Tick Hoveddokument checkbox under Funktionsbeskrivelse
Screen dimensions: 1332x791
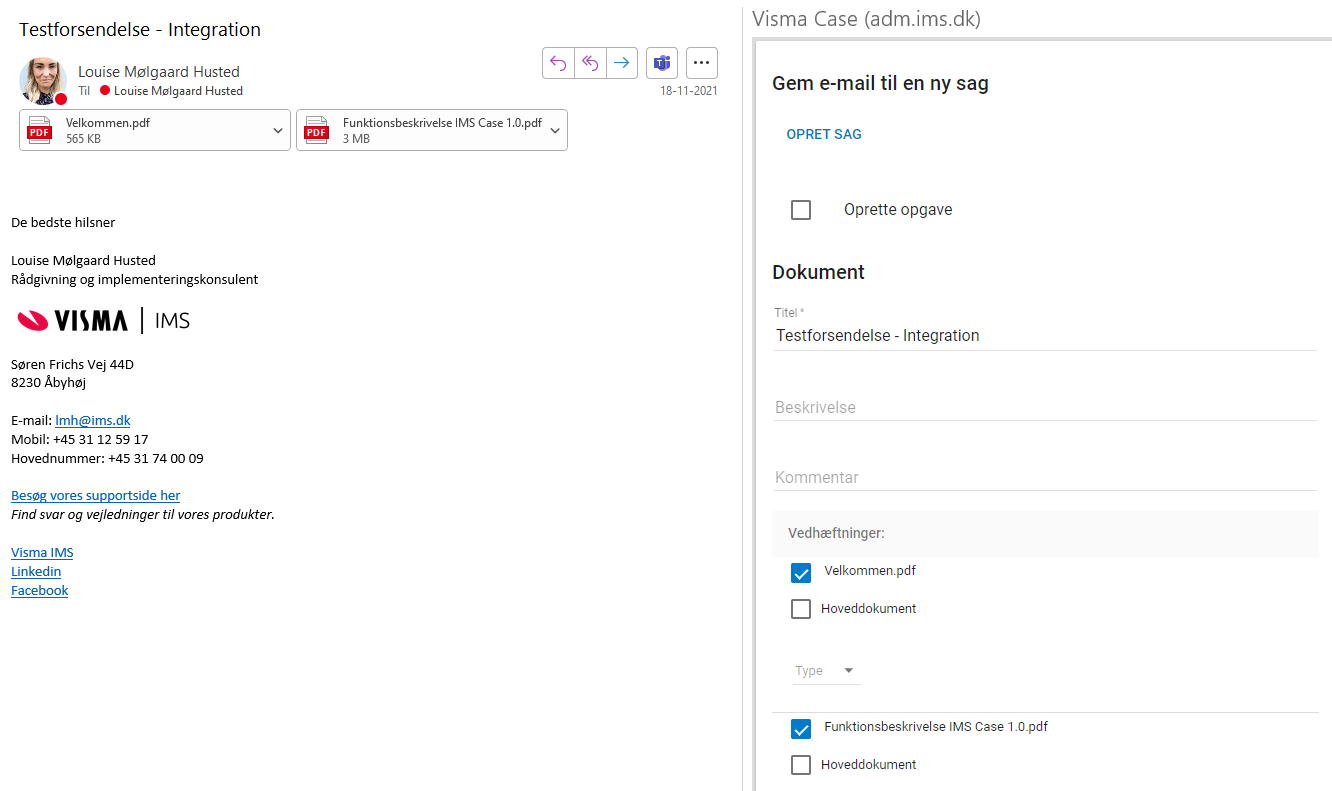tap(801, 765)
